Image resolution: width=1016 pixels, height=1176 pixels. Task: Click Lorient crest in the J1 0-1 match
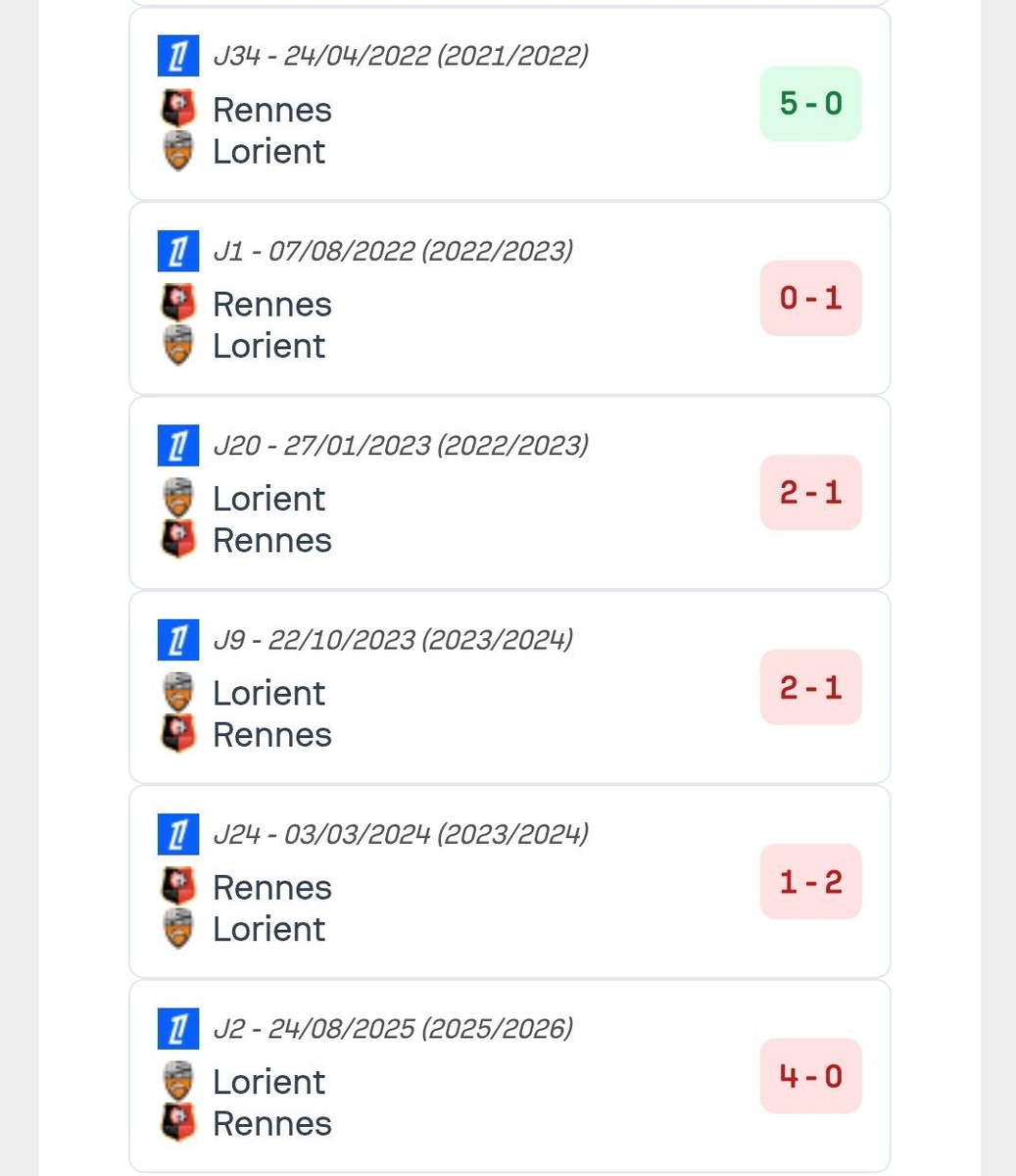(178, 346)
